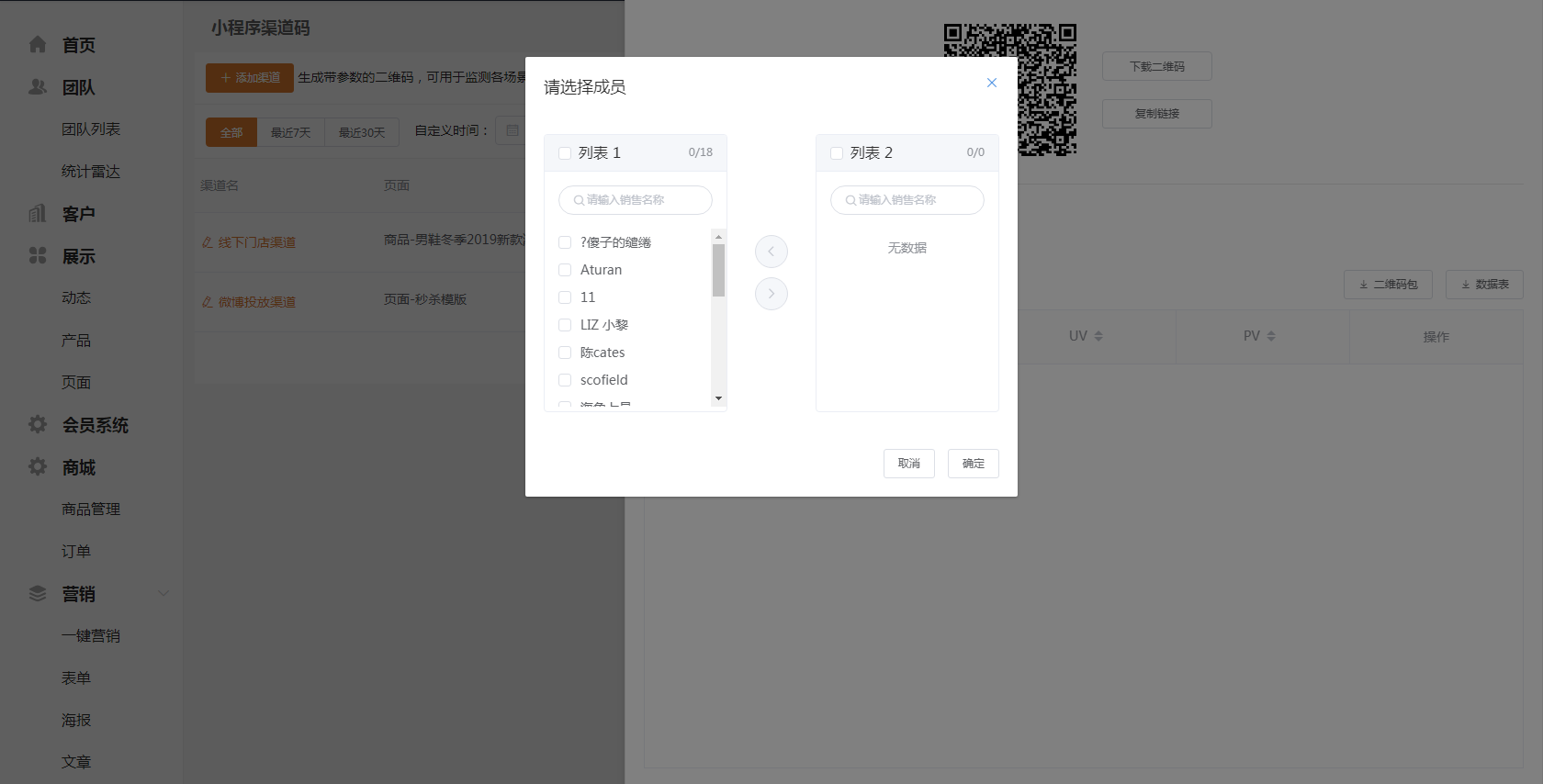
Task: Check the 列表 1 select-all checkbox
Action: coord(565,153)
